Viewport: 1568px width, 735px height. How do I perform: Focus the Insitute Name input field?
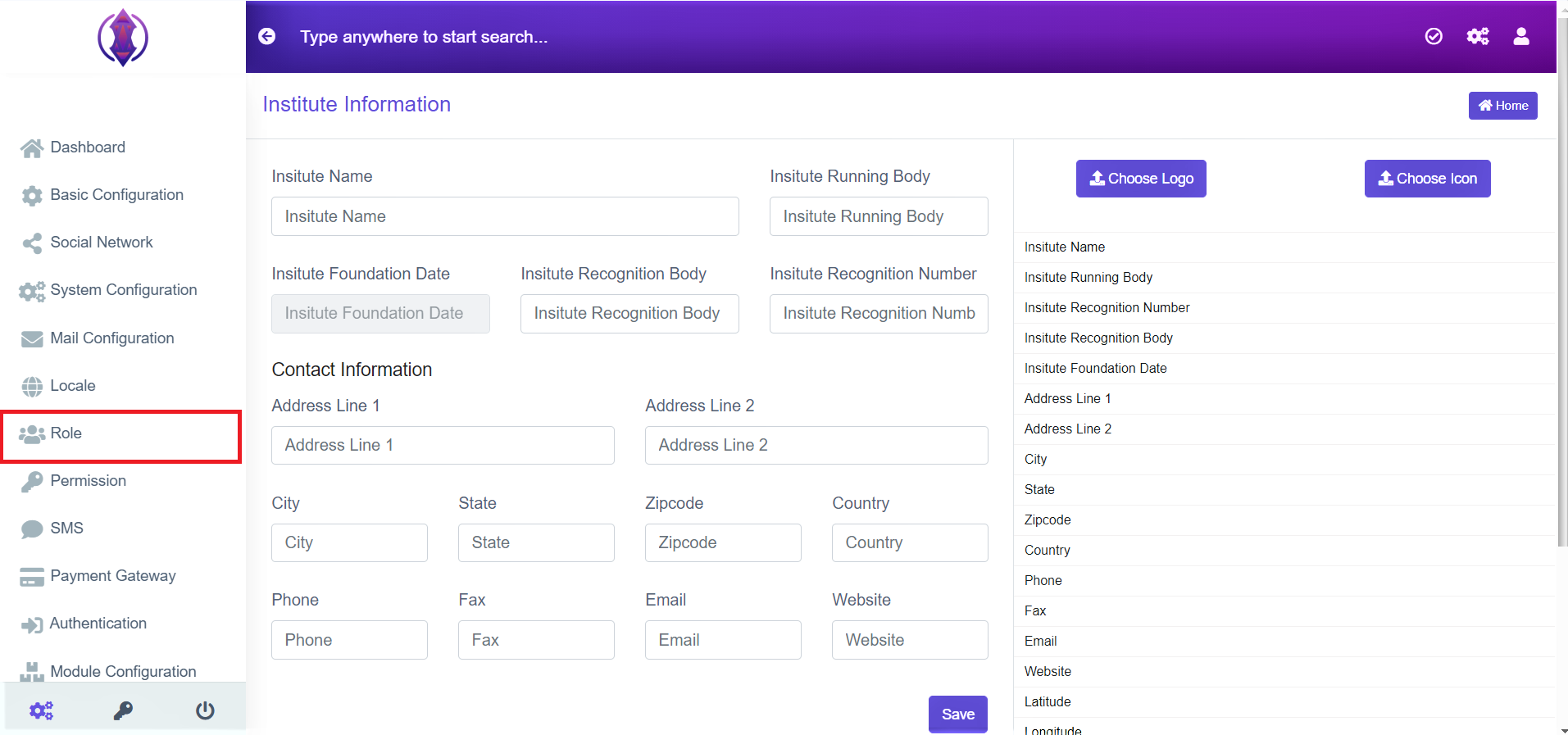505,216
